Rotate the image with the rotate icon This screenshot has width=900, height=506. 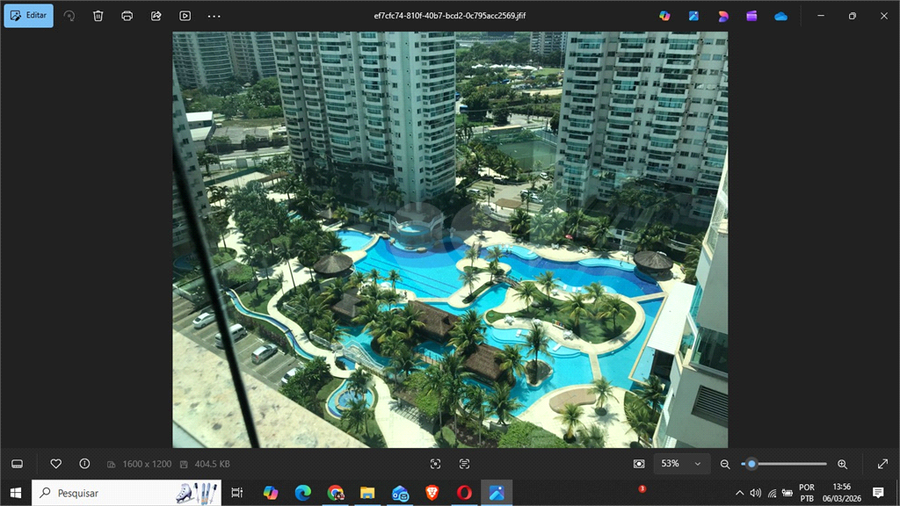coord(69,16)
